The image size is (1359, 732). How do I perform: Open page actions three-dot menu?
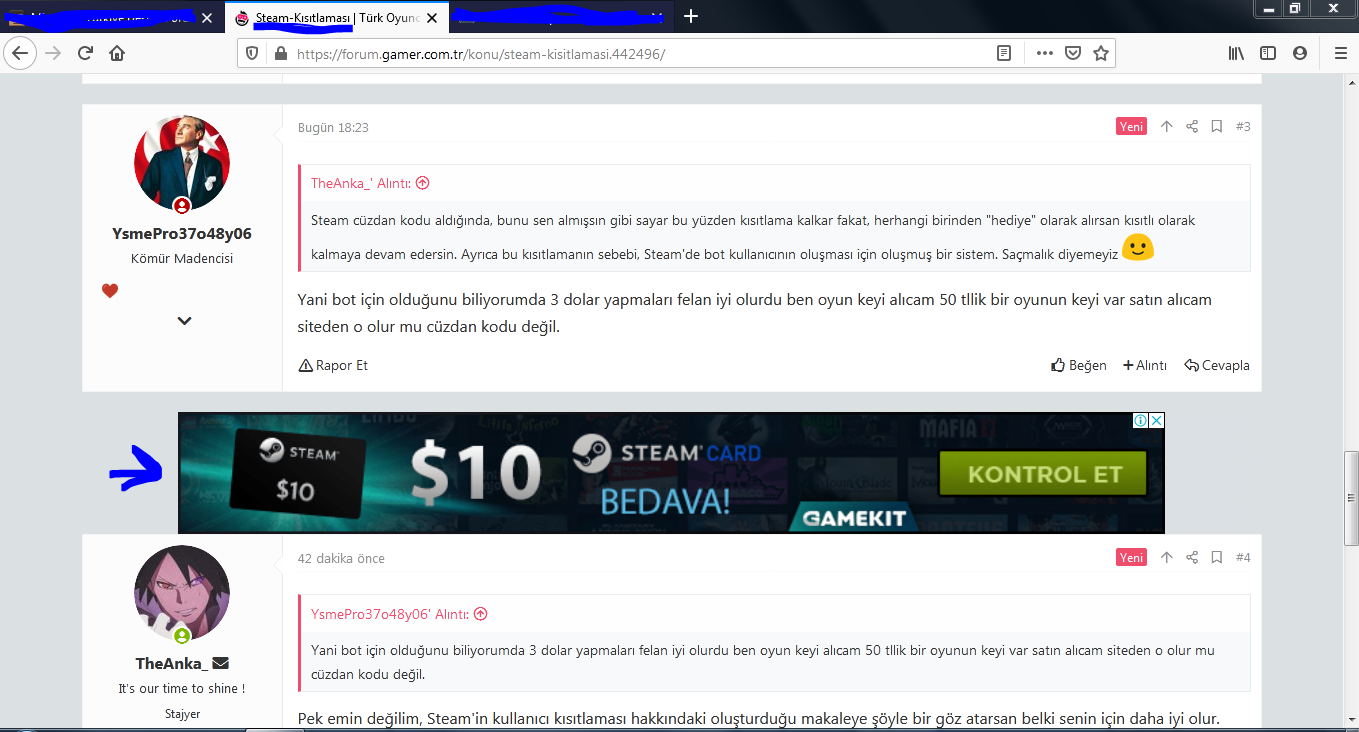1045,53
